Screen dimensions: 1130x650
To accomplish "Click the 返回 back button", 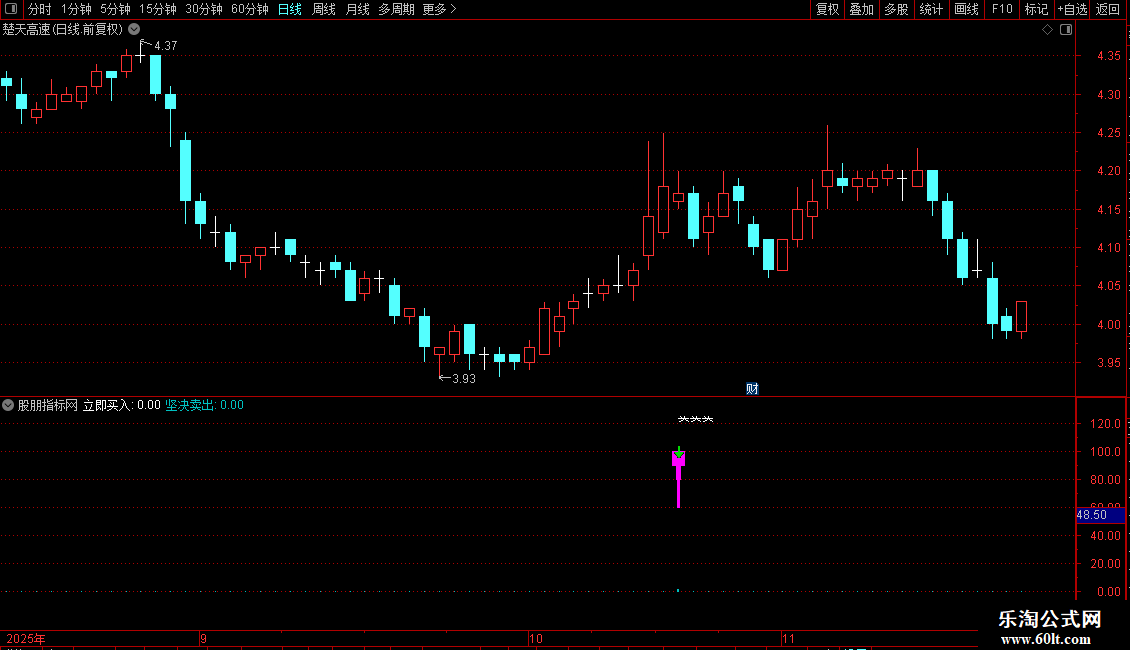I will (x=1108, y=9).
